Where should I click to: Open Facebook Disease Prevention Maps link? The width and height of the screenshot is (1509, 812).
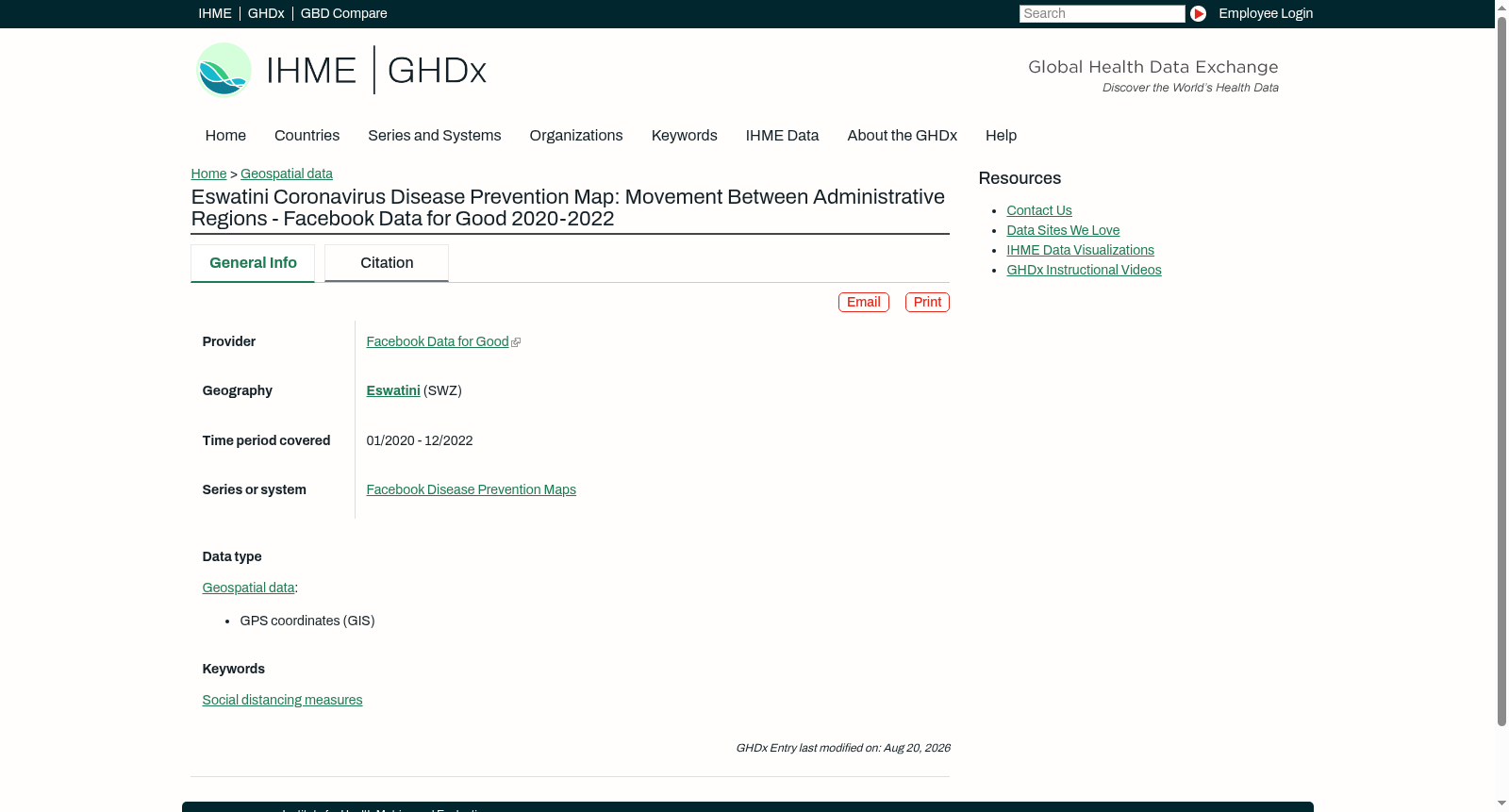[x=471, y=489]
